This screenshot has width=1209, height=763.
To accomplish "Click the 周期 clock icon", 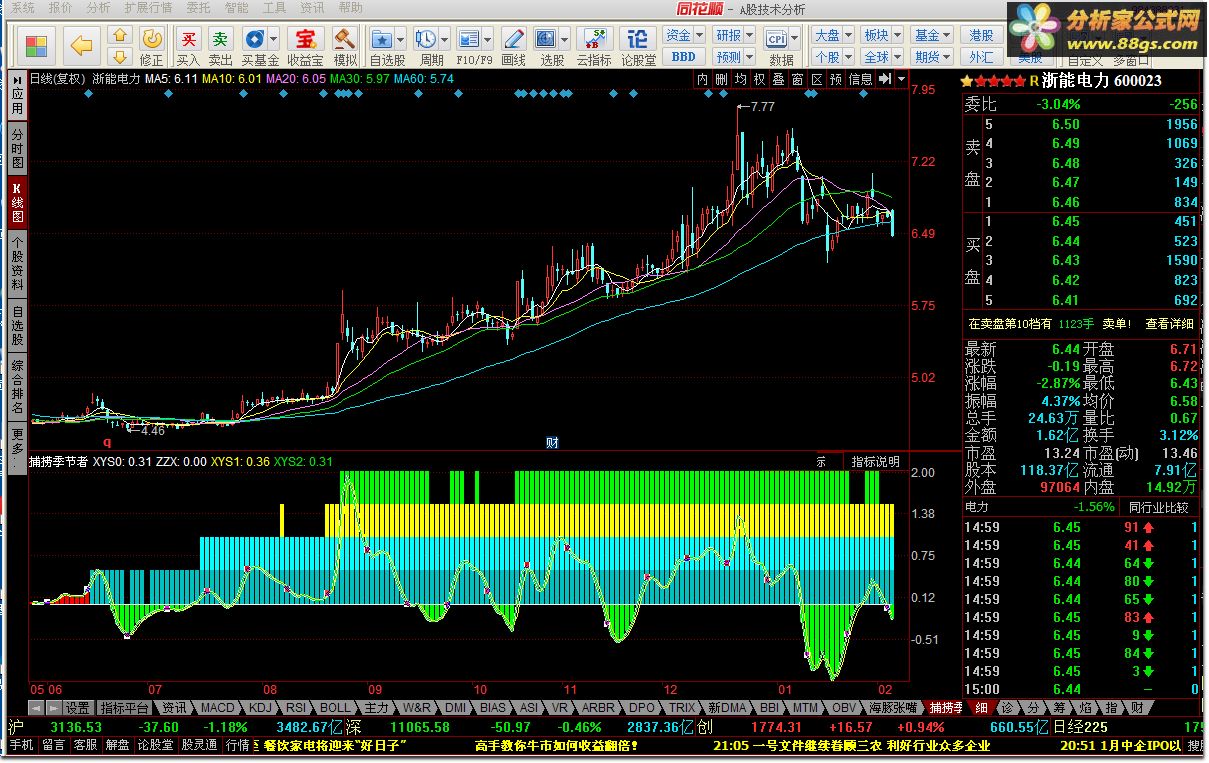I will point(426,38).
